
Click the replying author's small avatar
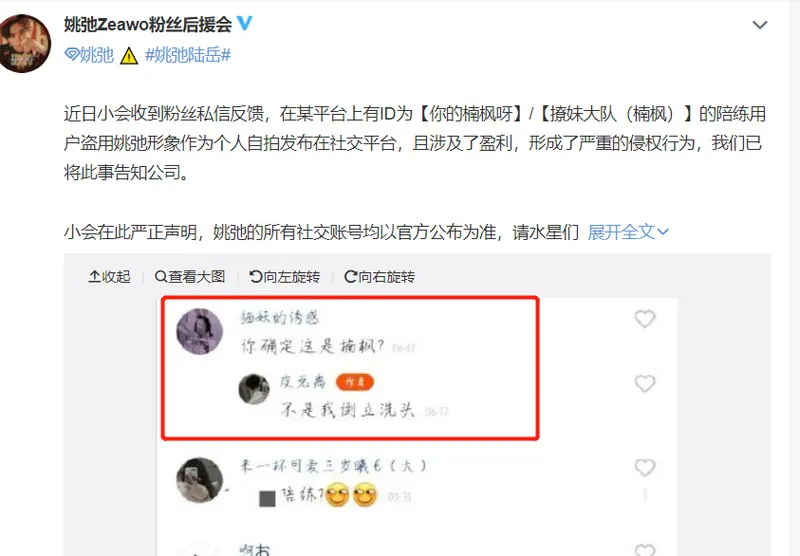[254, 389]
